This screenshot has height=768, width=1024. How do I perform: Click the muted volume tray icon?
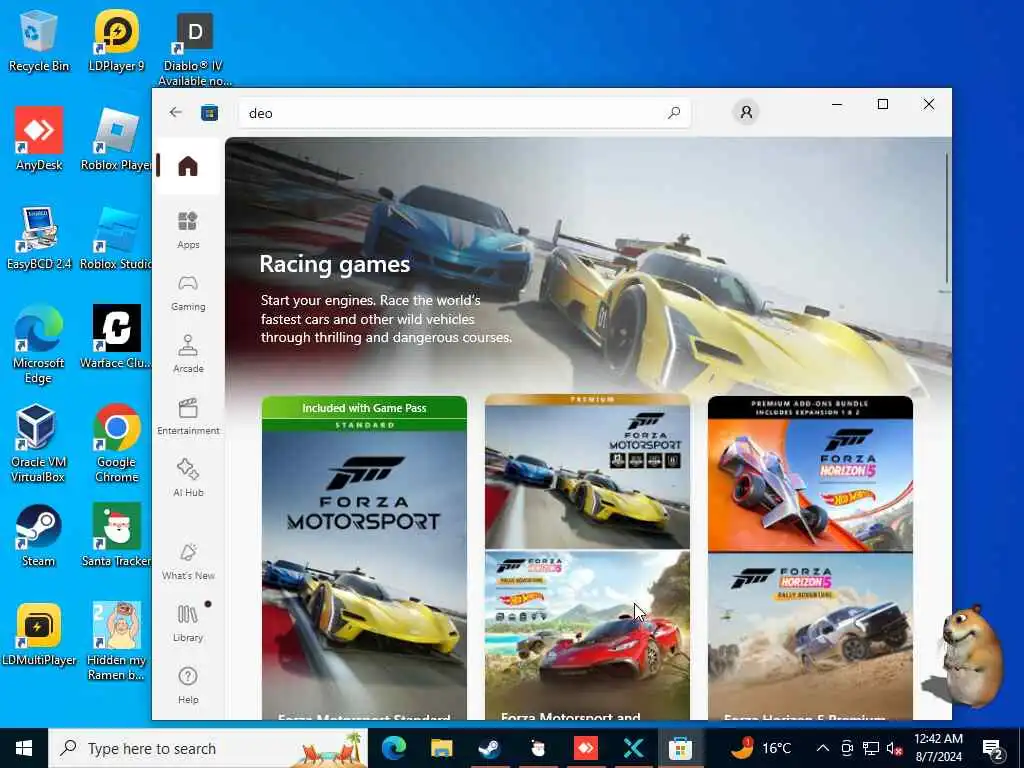895,748
